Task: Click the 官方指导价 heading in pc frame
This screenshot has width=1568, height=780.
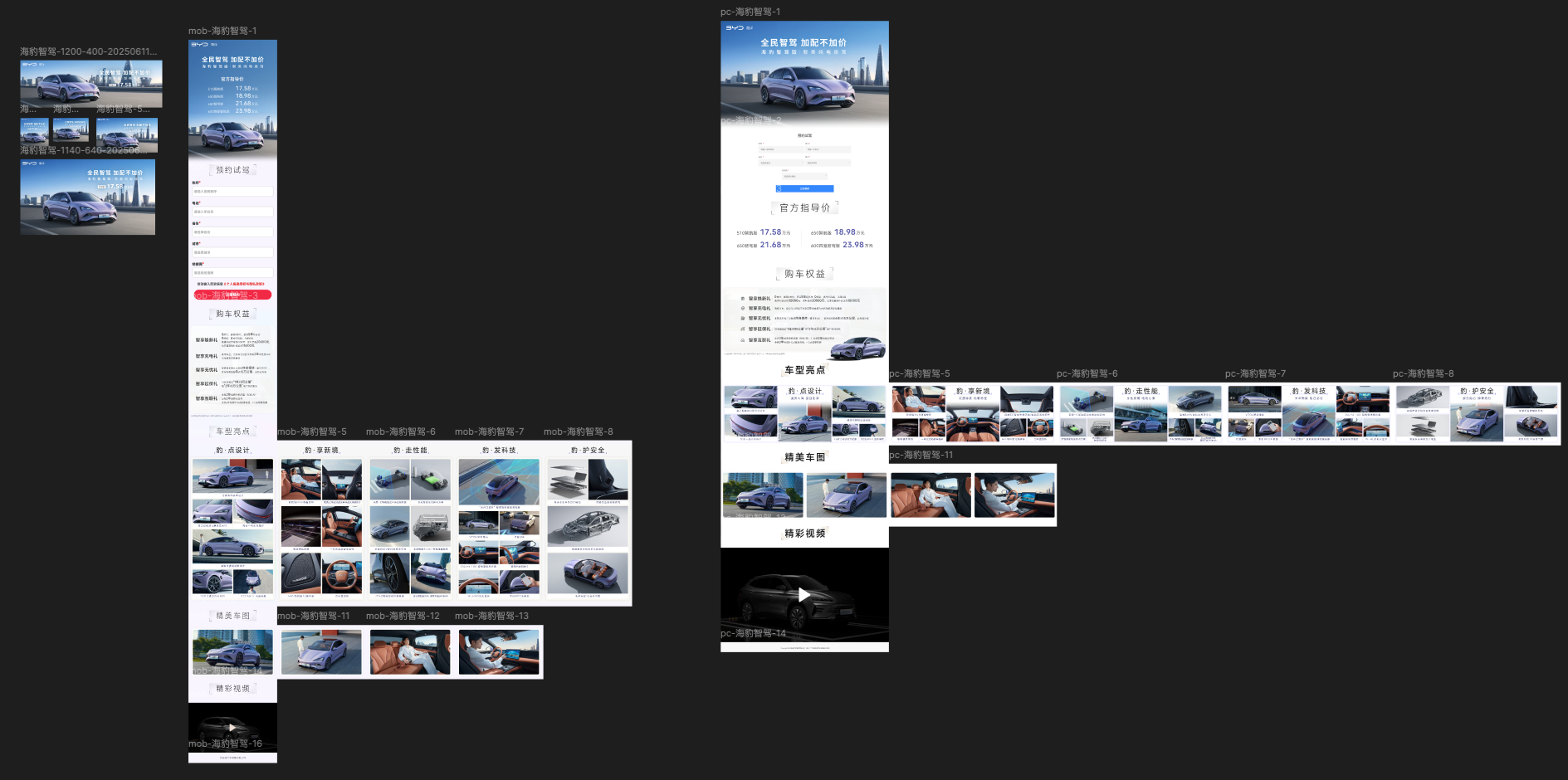Action: pyautogui.click(x=804, y=208)
